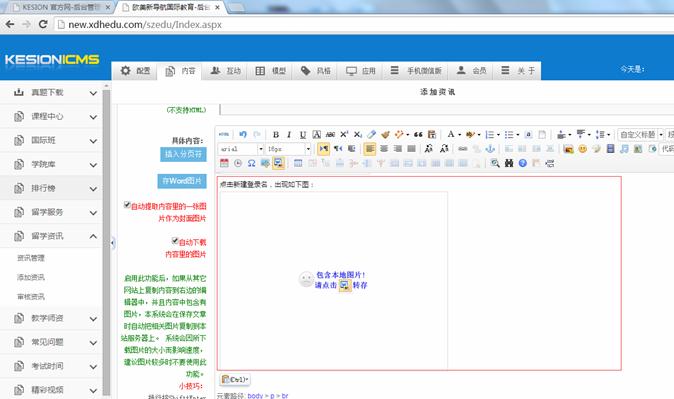Toggle bold formatting in the editor
This screenshot has width=674, height=399.
[276, 135]
